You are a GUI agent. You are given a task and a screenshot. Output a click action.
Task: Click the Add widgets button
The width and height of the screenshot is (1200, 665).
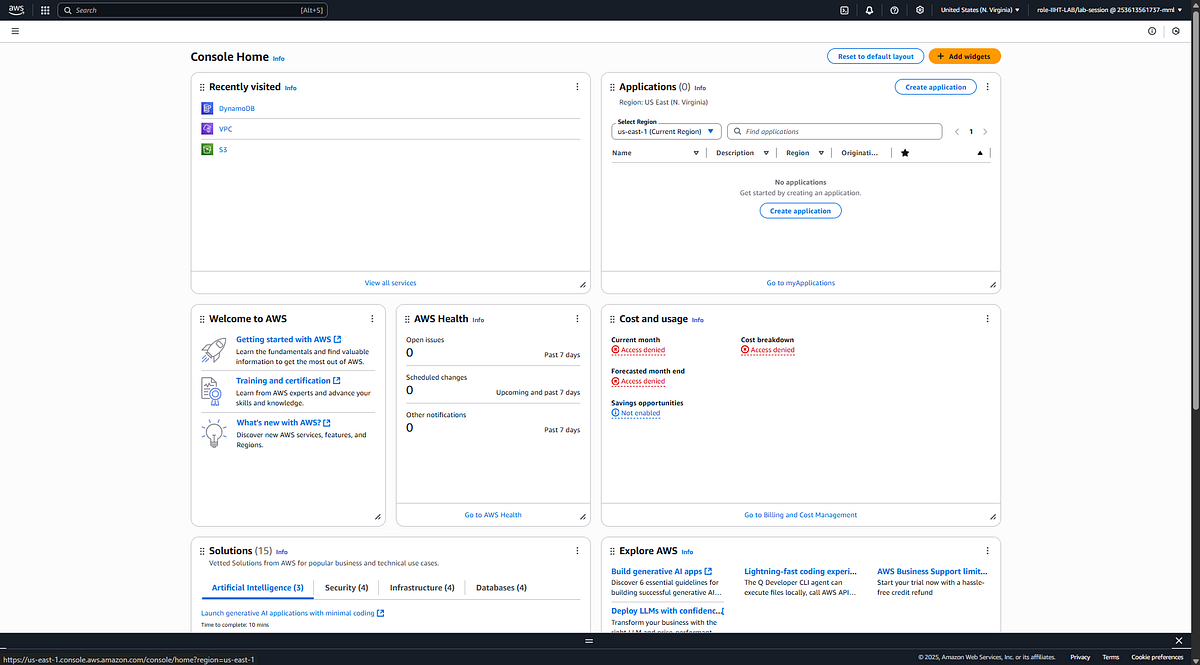pyautogui.click(x=964, y=57)
